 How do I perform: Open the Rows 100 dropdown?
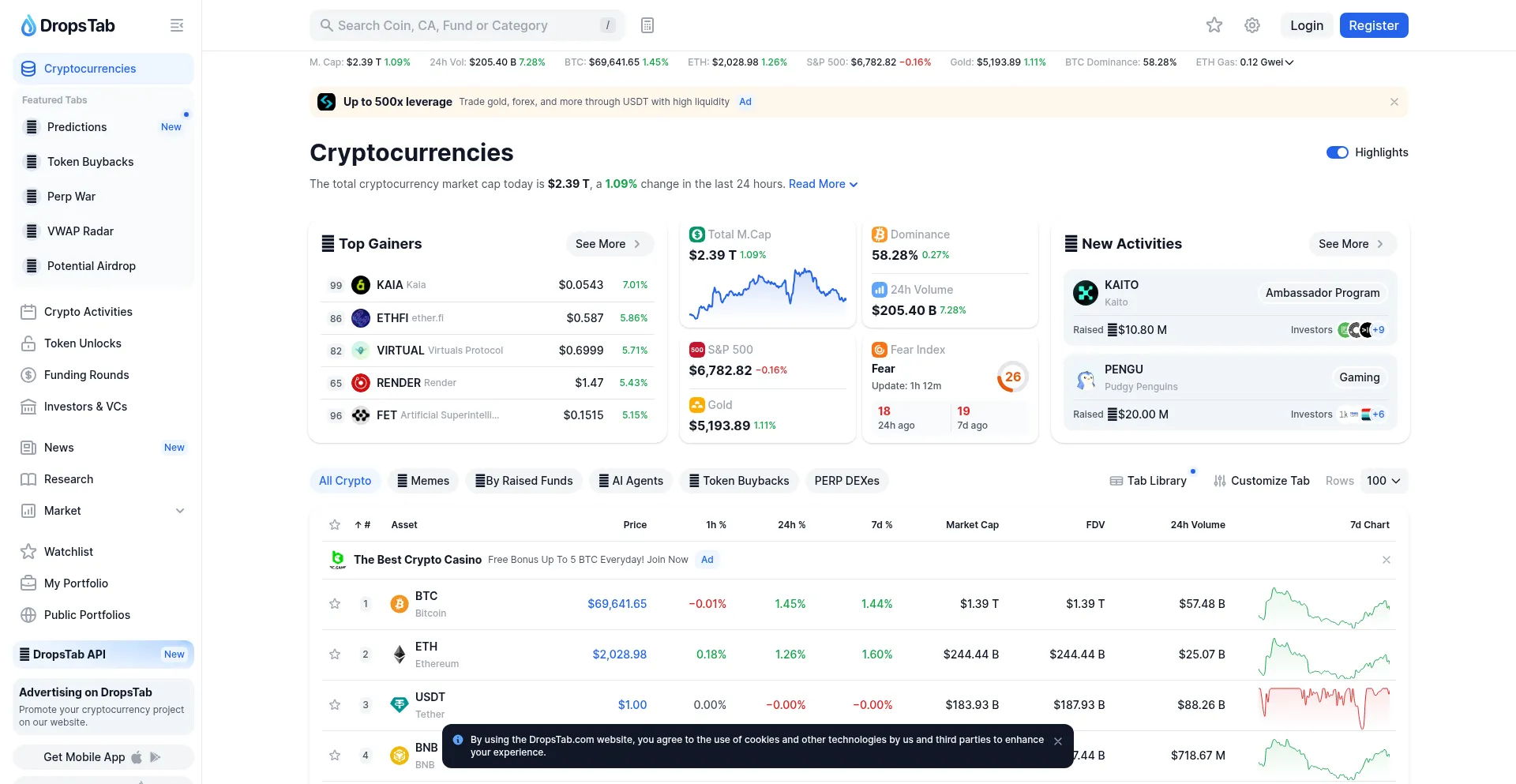point(1384,481)
